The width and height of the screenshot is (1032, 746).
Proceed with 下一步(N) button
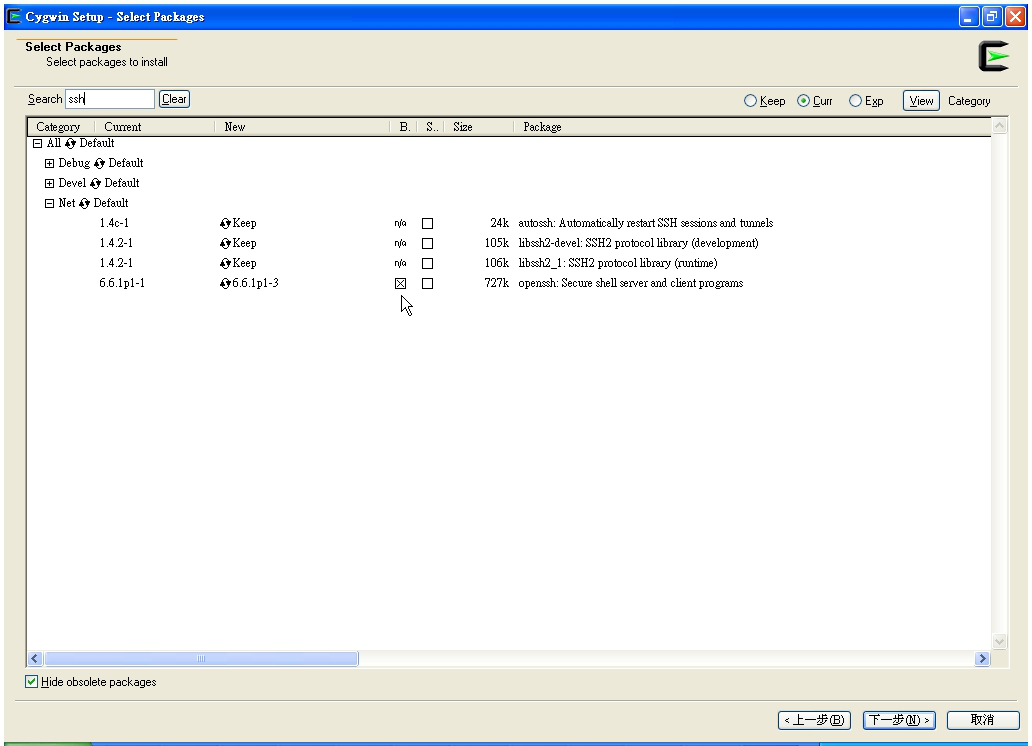click(x=899, y=720)
